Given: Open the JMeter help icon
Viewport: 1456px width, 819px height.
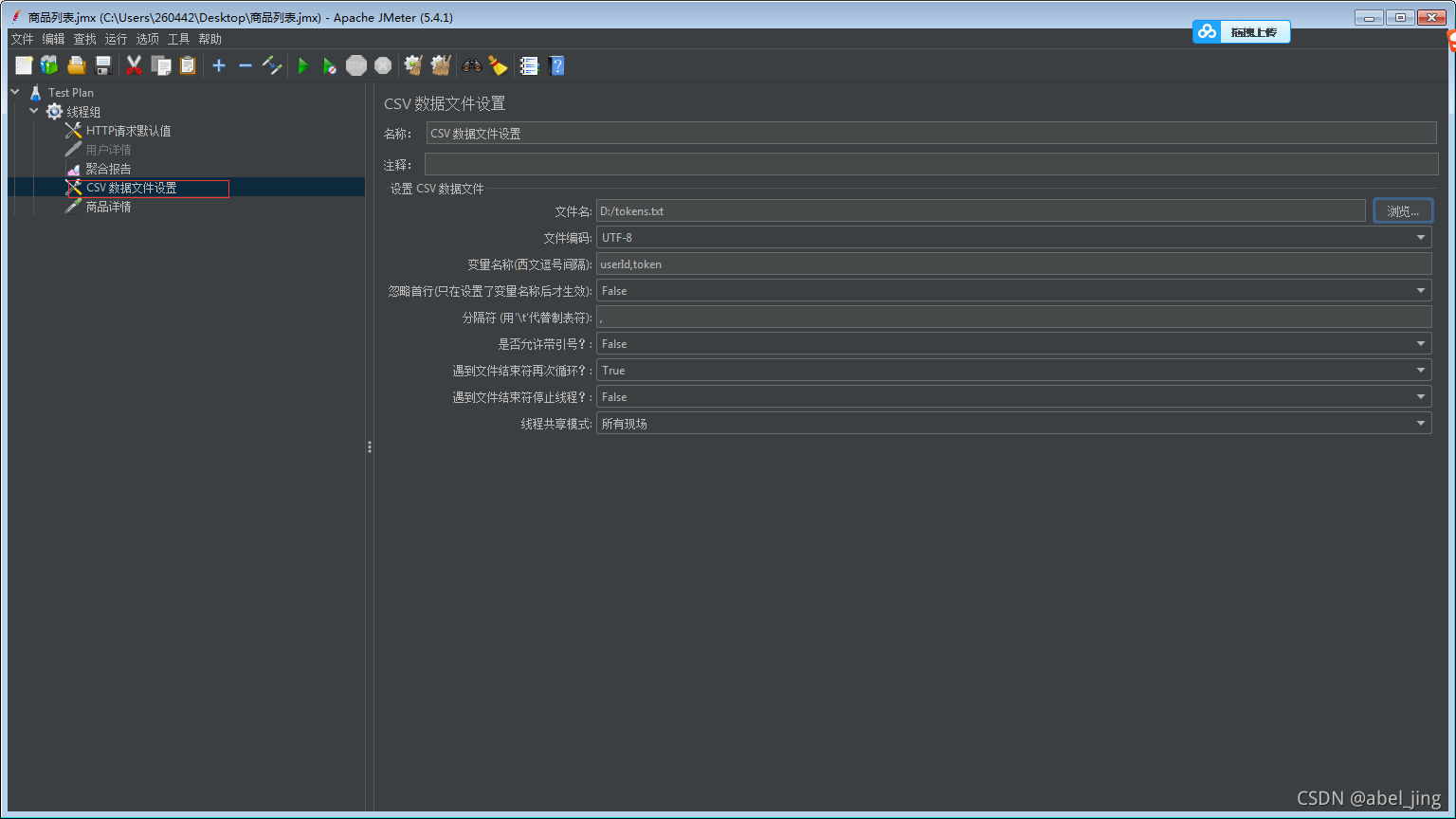Looking at the screenshot, I should pyautogui.click(x=556, y=65).
